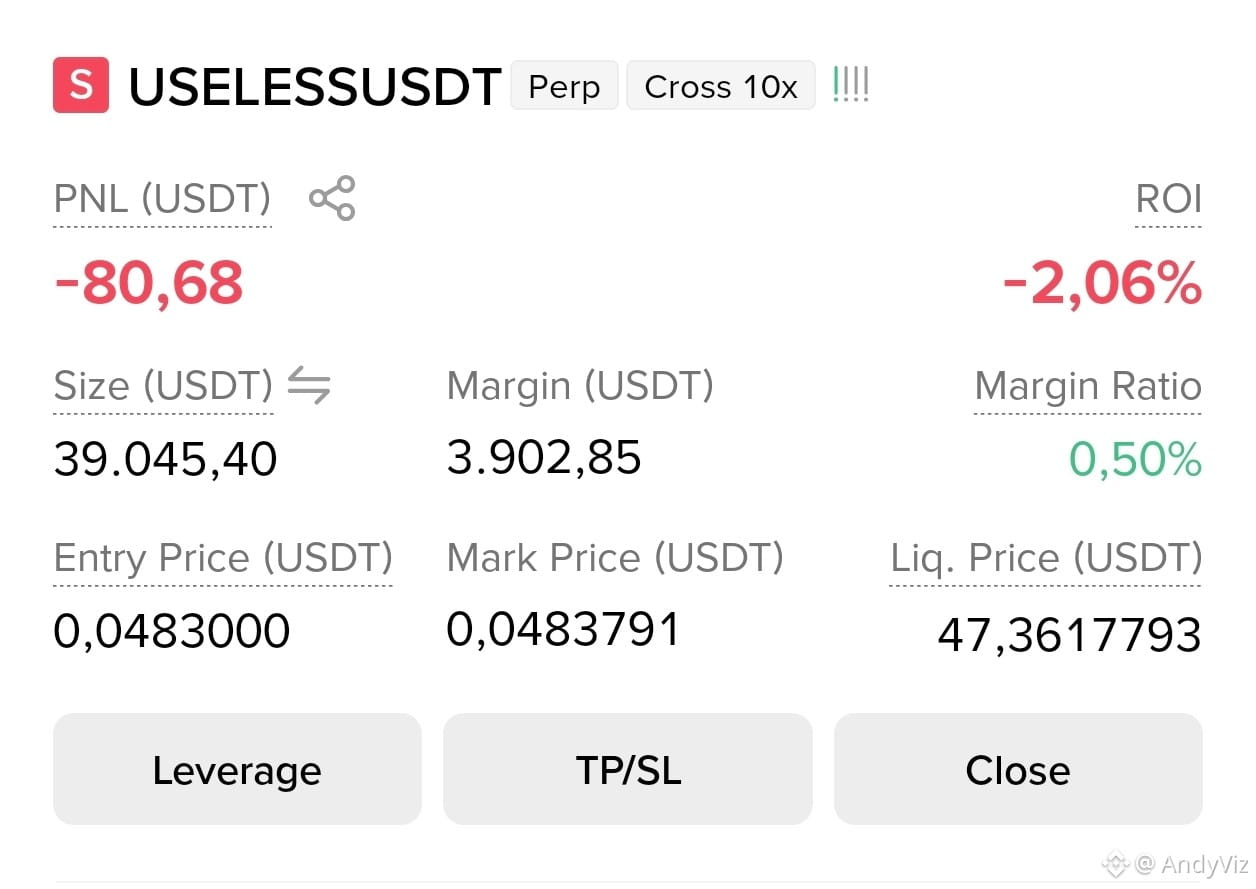Tap Size (USDT) label
Screen dimensions: 1256x889
click(x=163, y=386)
